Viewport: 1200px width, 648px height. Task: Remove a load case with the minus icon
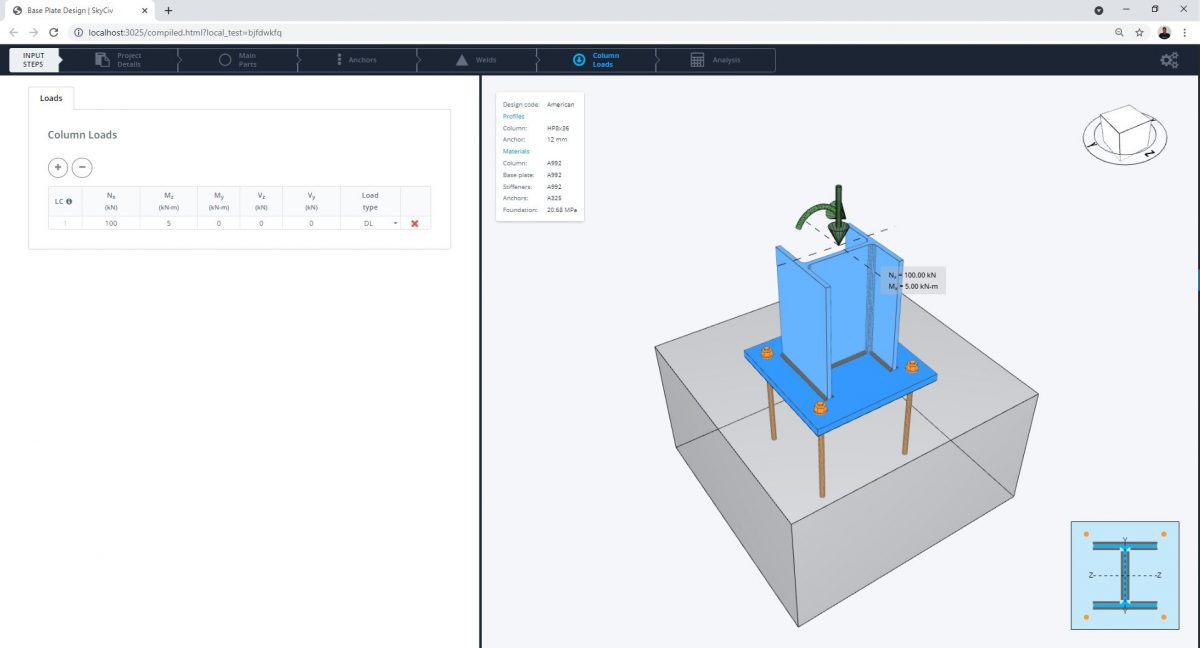[x=82, y=167]
